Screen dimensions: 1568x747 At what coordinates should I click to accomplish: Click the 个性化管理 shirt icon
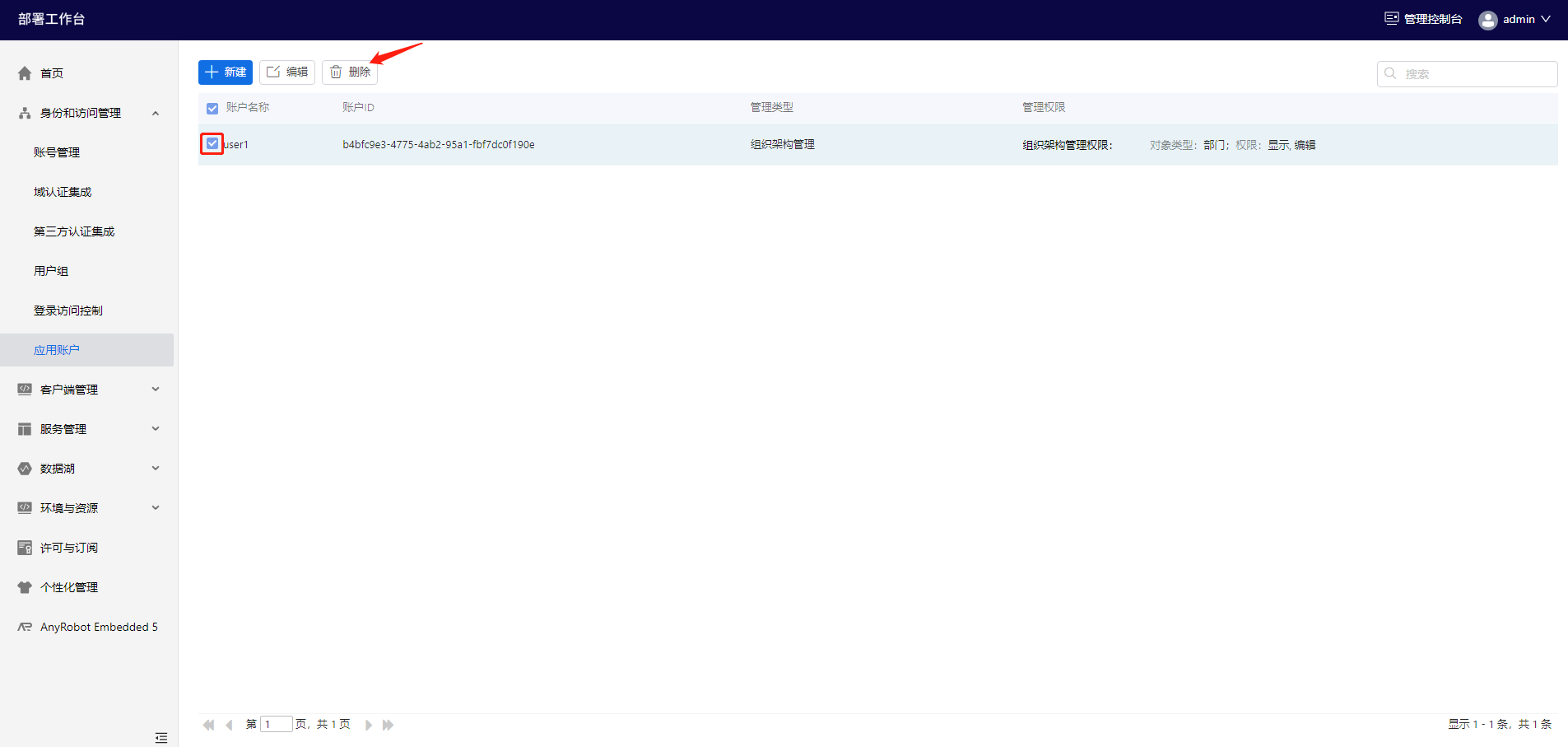pyautogui.click(x=25, y=587)
